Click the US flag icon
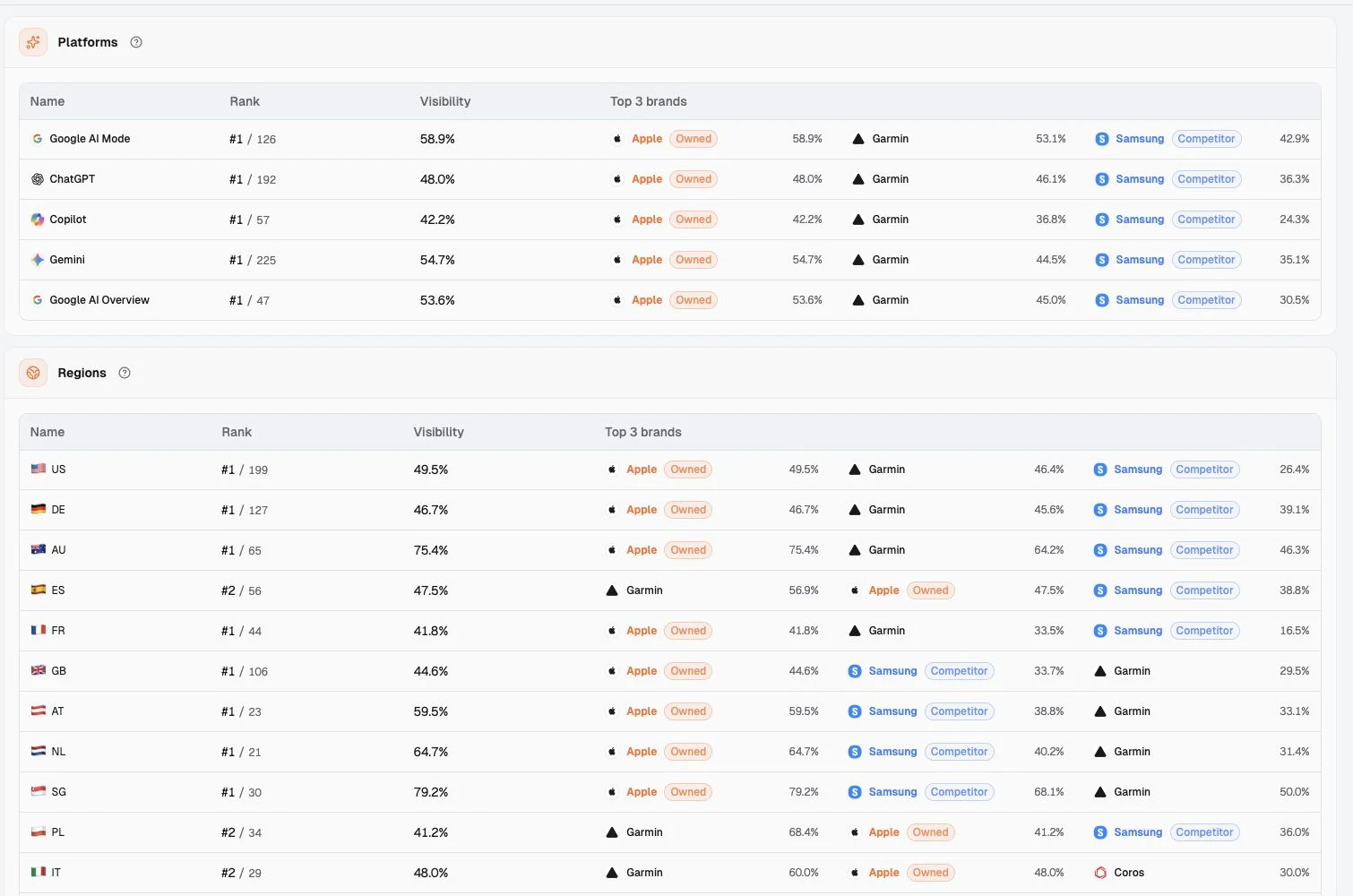 click(x=39, y=469)
